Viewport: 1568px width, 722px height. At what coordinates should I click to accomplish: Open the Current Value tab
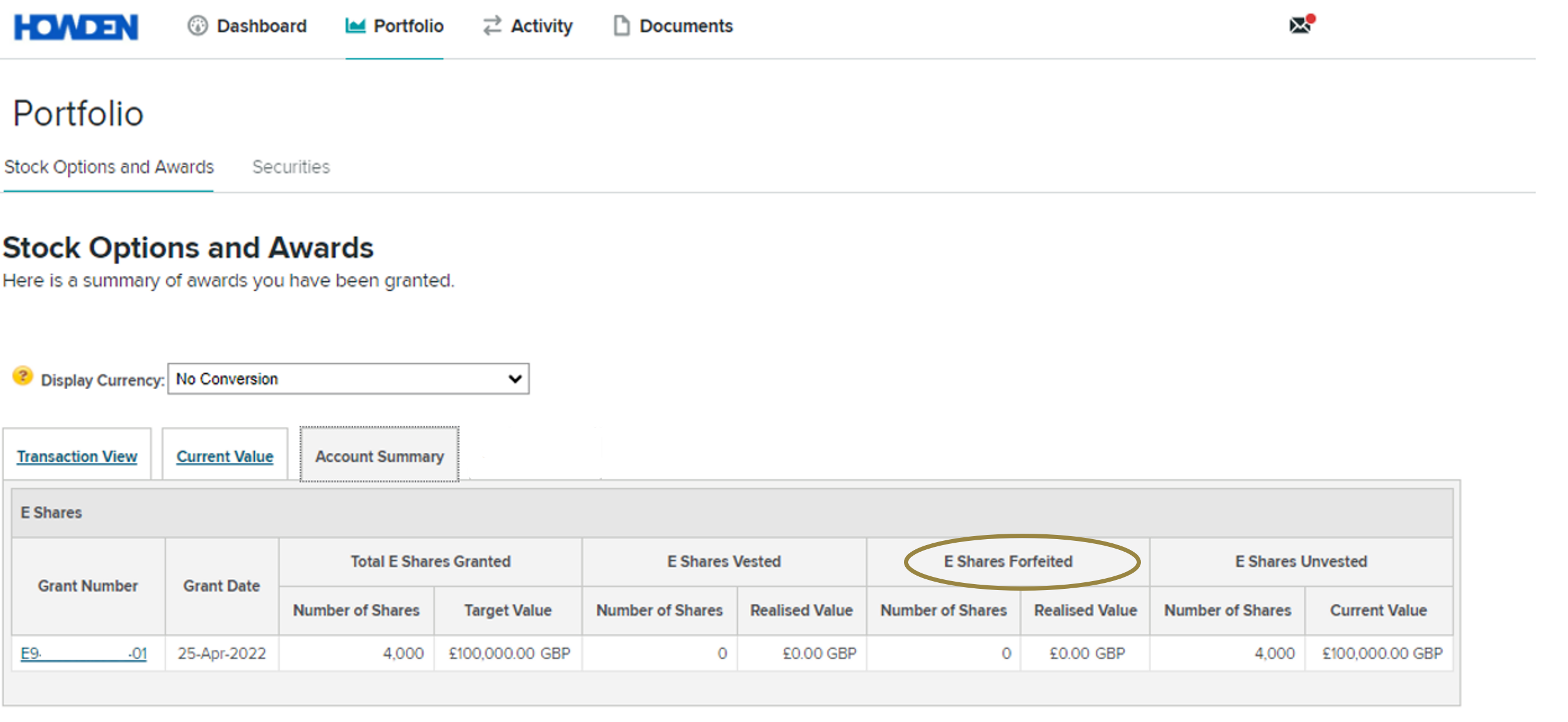coord(224,456)
